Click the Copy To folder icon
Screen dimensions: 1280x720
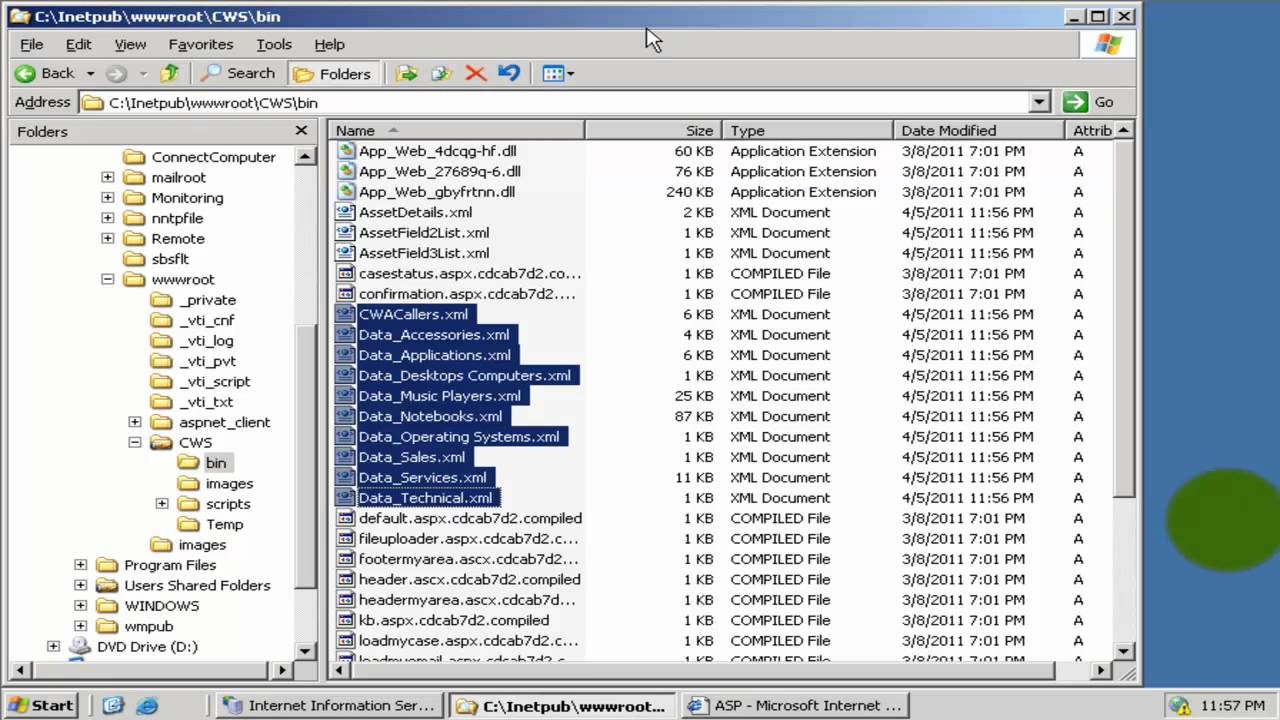click(441, 73)
